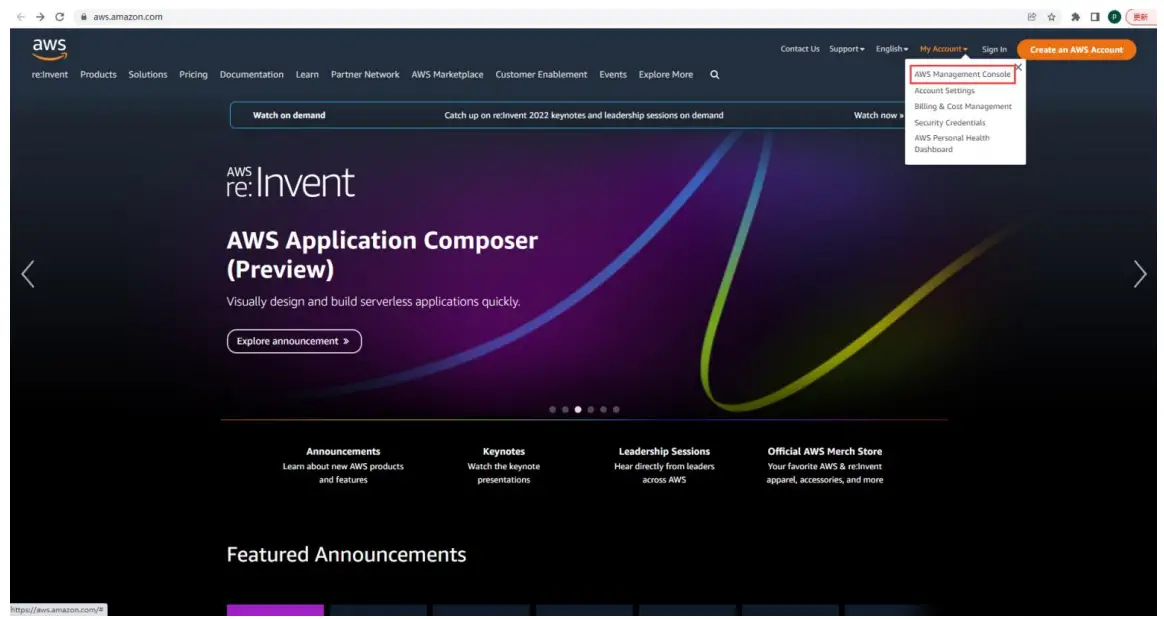Select the first carousel dot

(x=552, y=410)
